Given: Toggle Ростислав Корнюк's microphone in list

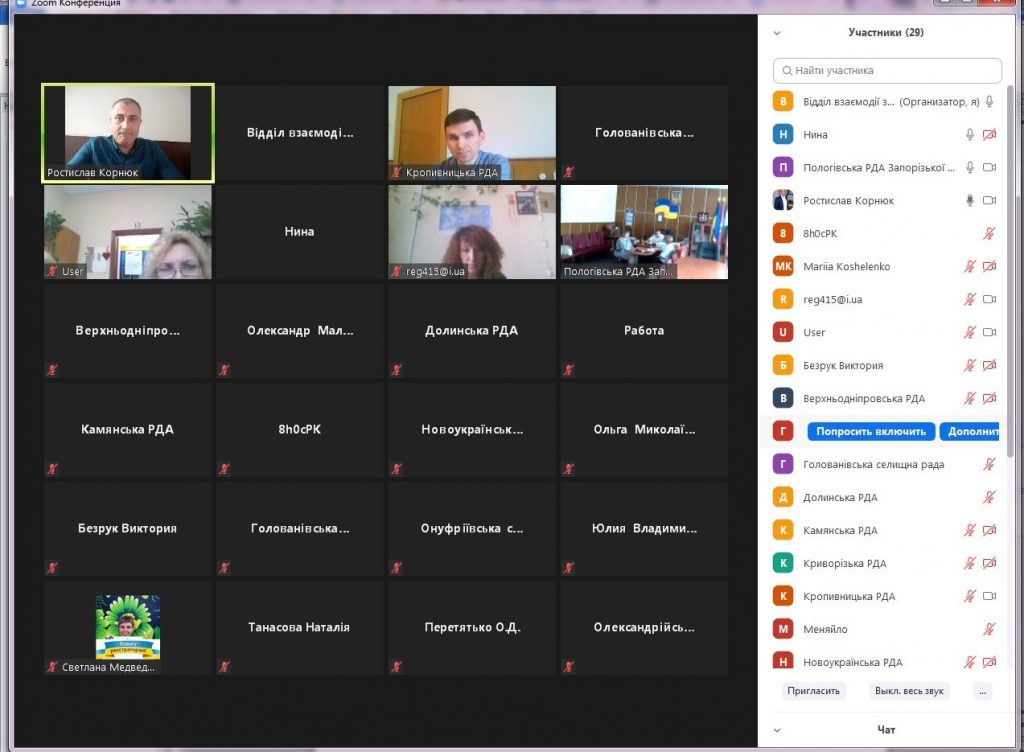Looking at the screenshot, I should click(969, 200).
